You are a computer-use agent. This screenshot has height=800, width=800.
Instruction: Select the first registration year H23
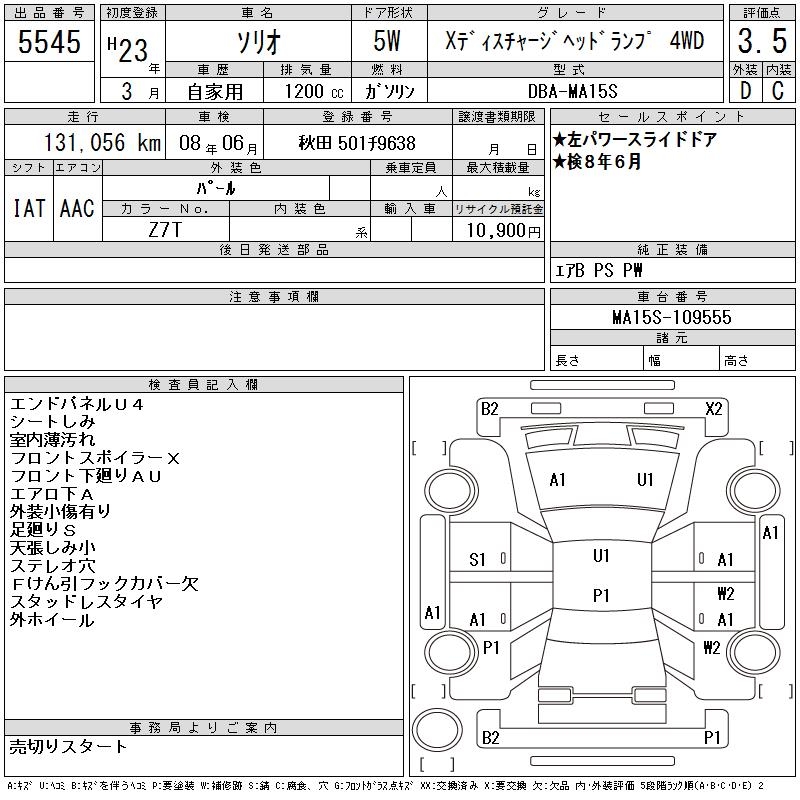coord(128,49)
